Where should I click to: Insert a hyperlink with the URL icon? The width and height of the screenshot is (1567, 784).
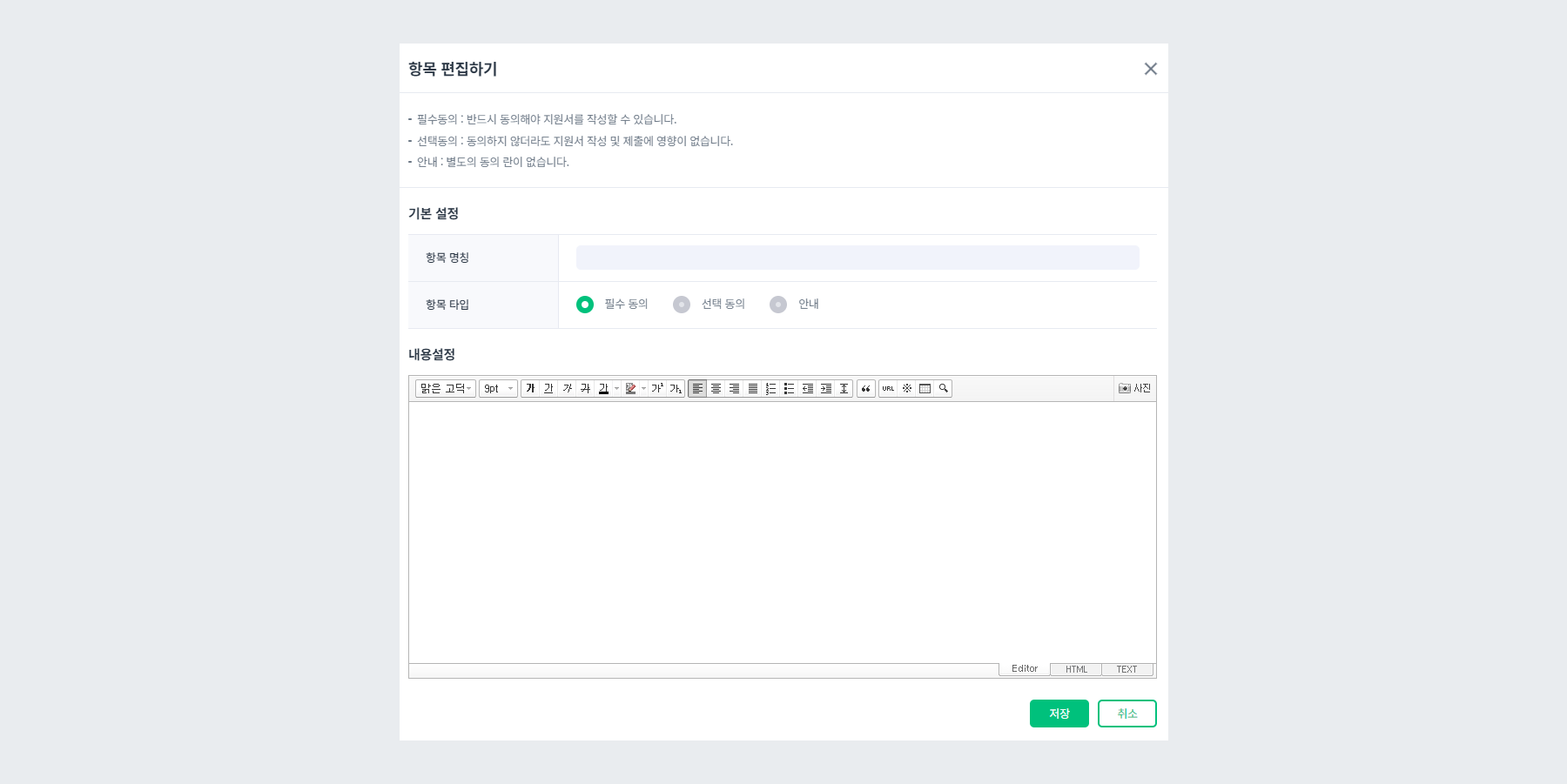coord(888,388)
